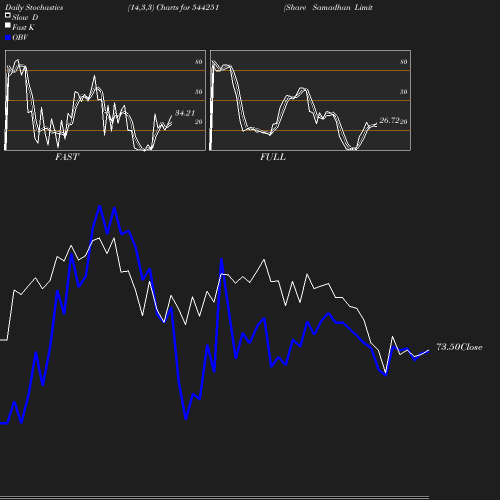Image resolution: width=500 pixels, height=500 pixels.
Task: Click the 50 axis label in FAST chart
Action: (199, 92)
